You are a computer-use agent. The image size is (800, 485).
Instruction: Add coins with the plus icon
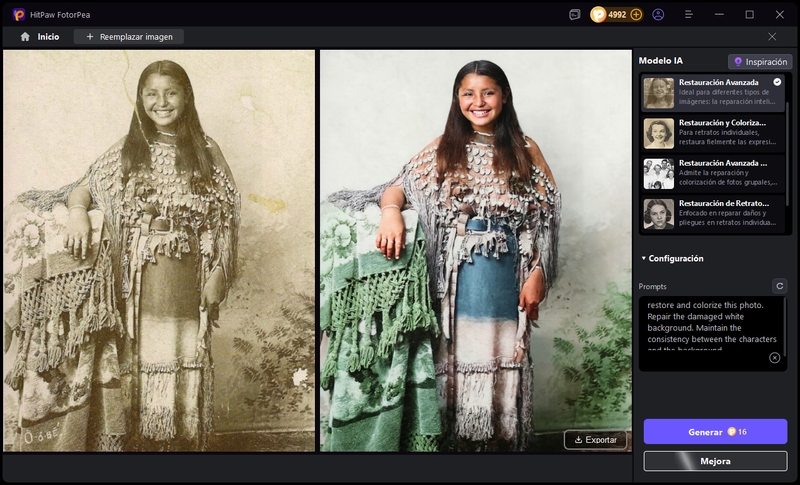636,15
